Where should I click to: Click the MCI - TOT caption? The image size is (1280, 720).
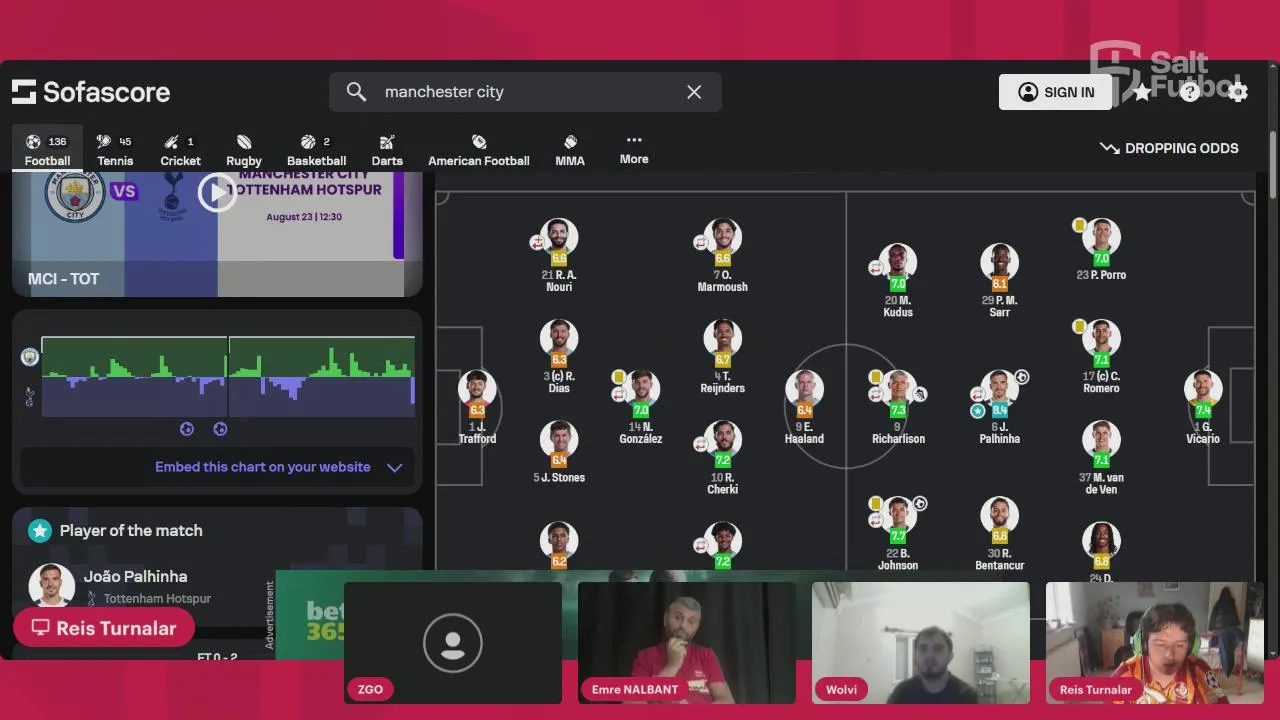64,279
